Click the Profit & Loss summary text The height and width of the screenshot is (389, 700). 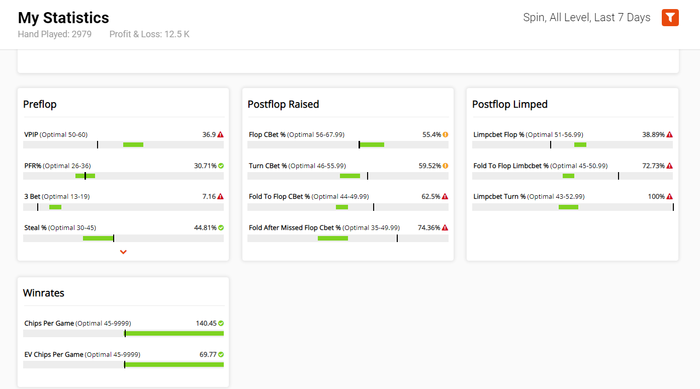149,34
